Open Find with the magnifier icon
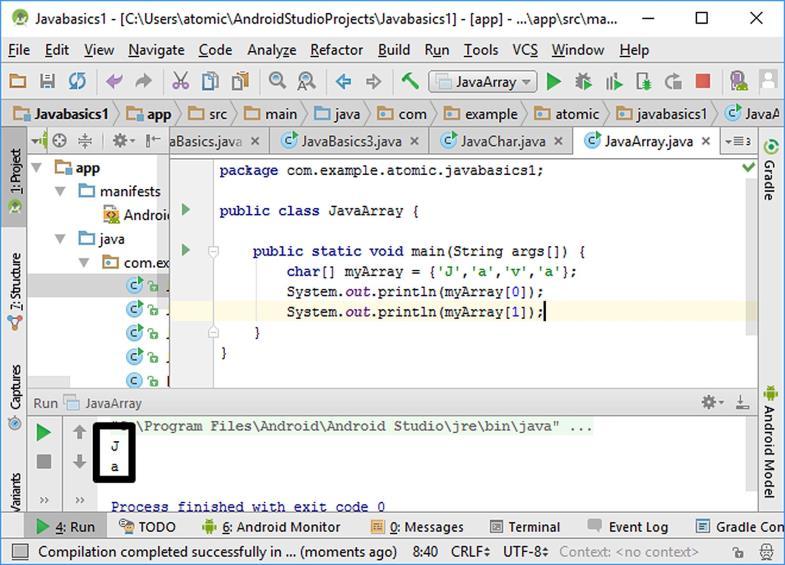This screenshot has height=565, width=785. [277, 81]
